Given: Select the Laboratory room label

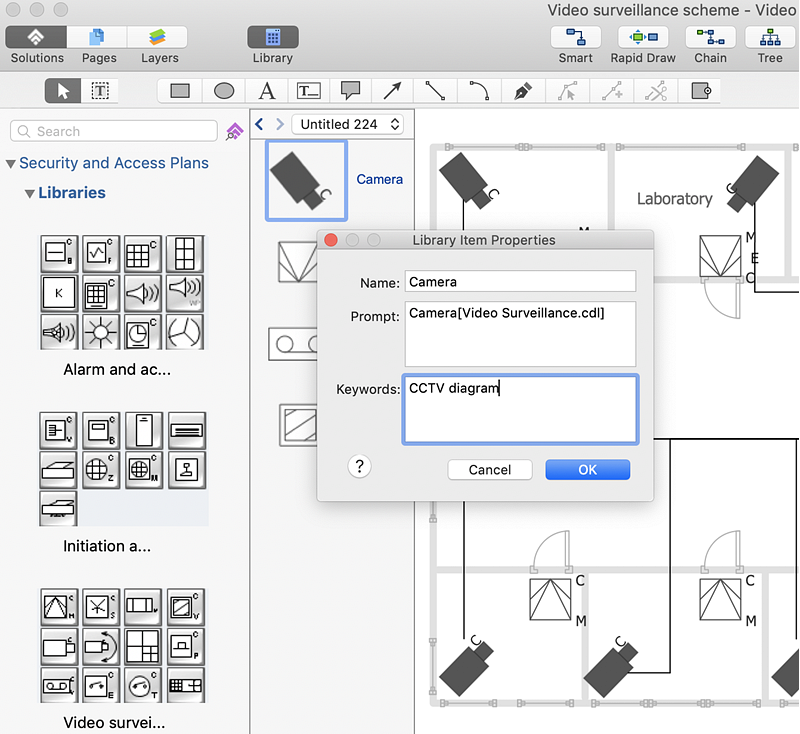Looking at the screenshot, I should (674, 198).
